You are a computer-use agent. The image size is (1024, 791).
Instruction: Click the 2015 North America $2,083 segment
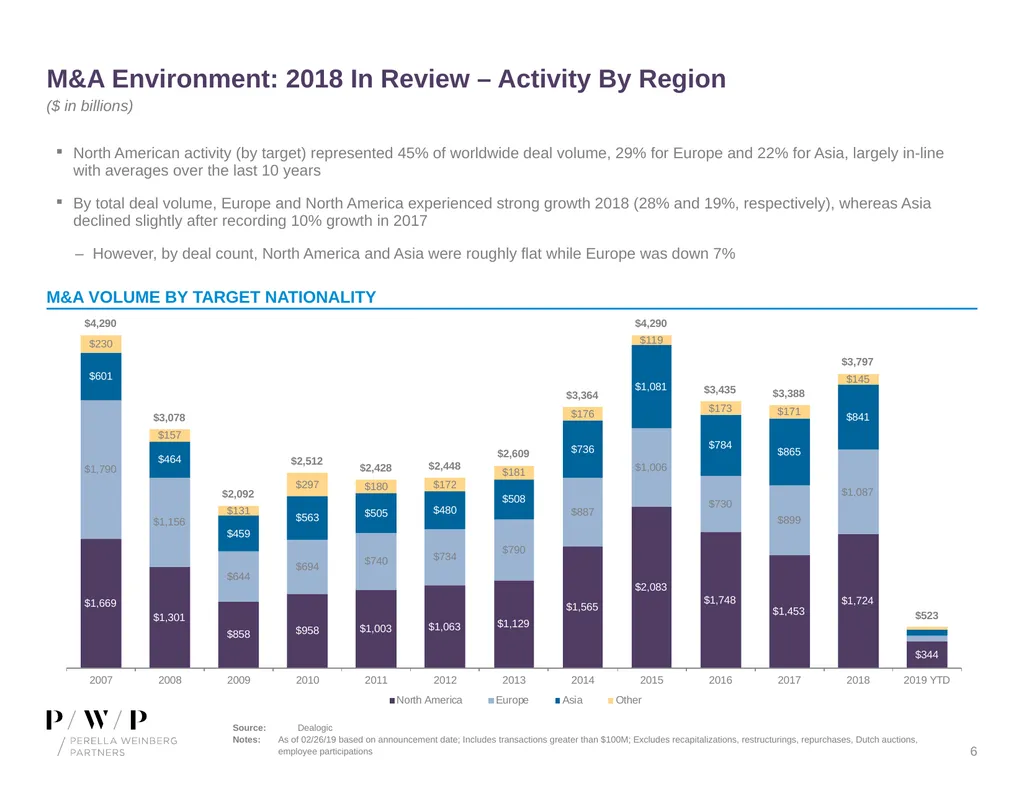(x=651, y=587)
